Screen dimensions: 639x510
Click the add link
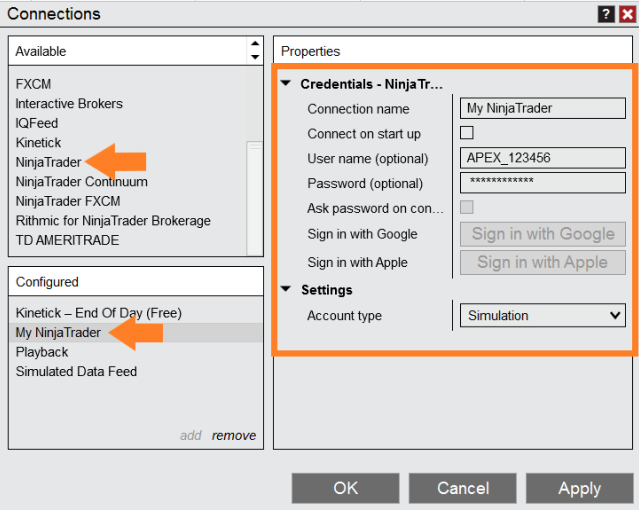pyautogui.click(x=191, y=435)
